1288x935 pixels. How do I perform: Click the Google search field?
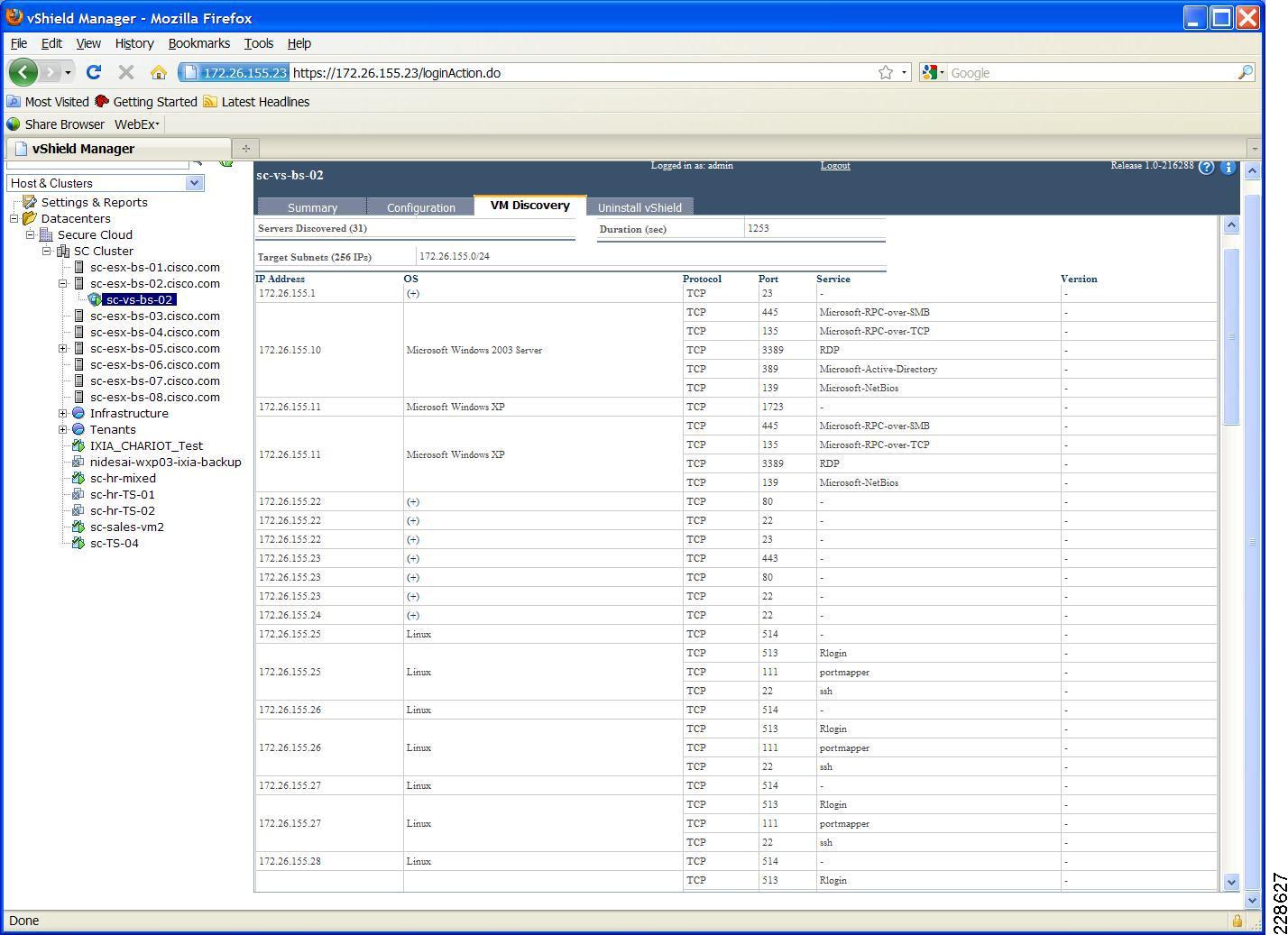tap(1091, 72)
